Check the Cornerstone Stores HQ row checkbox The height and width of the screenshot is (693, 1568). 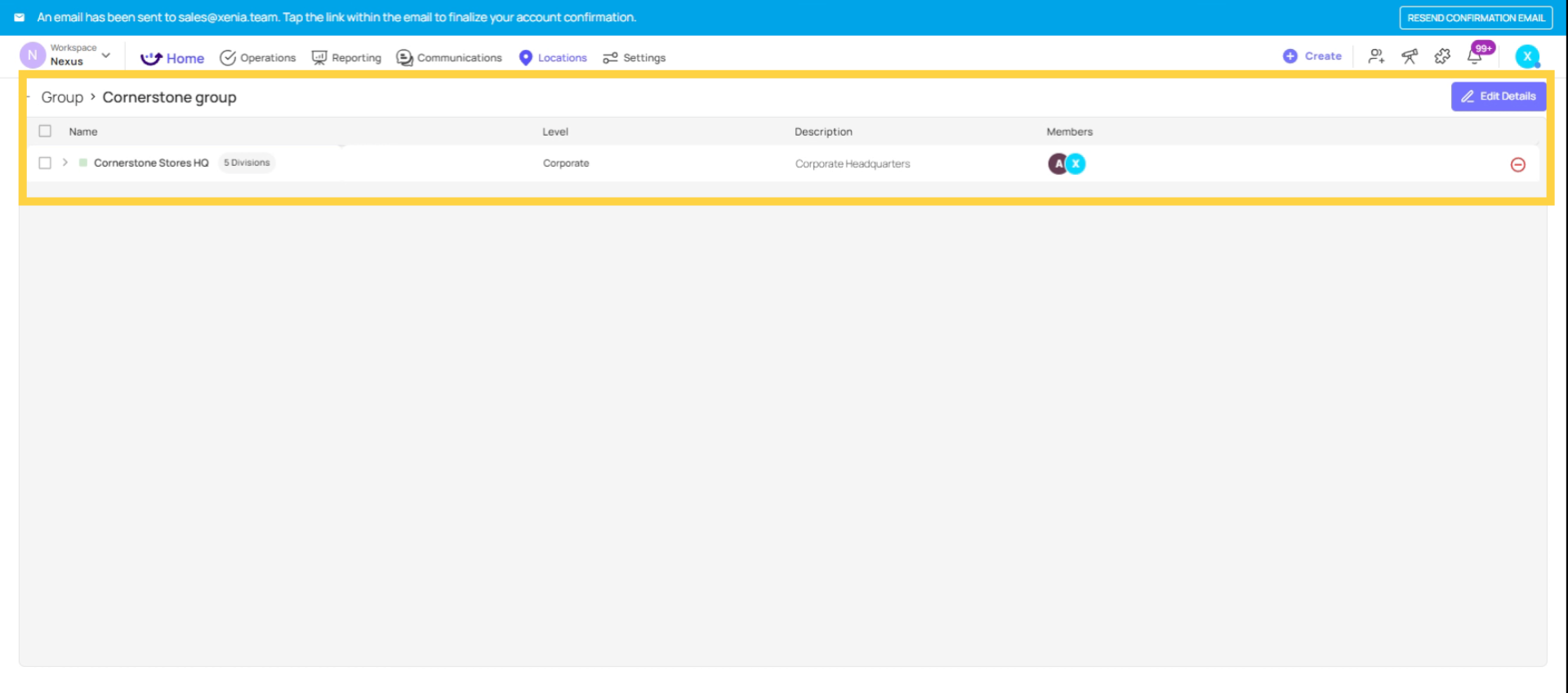45,163
